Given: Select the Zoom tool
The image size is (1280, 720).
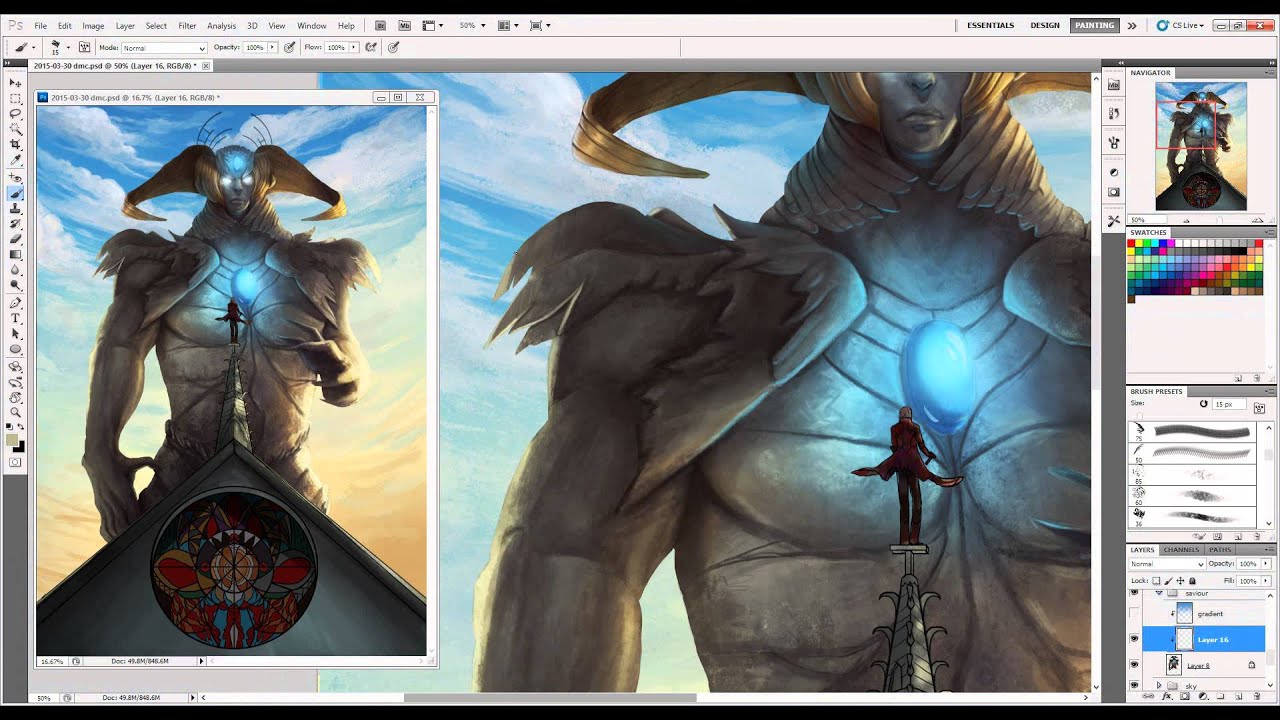Looking at the screenshot, I should click(x=15, y=412).
